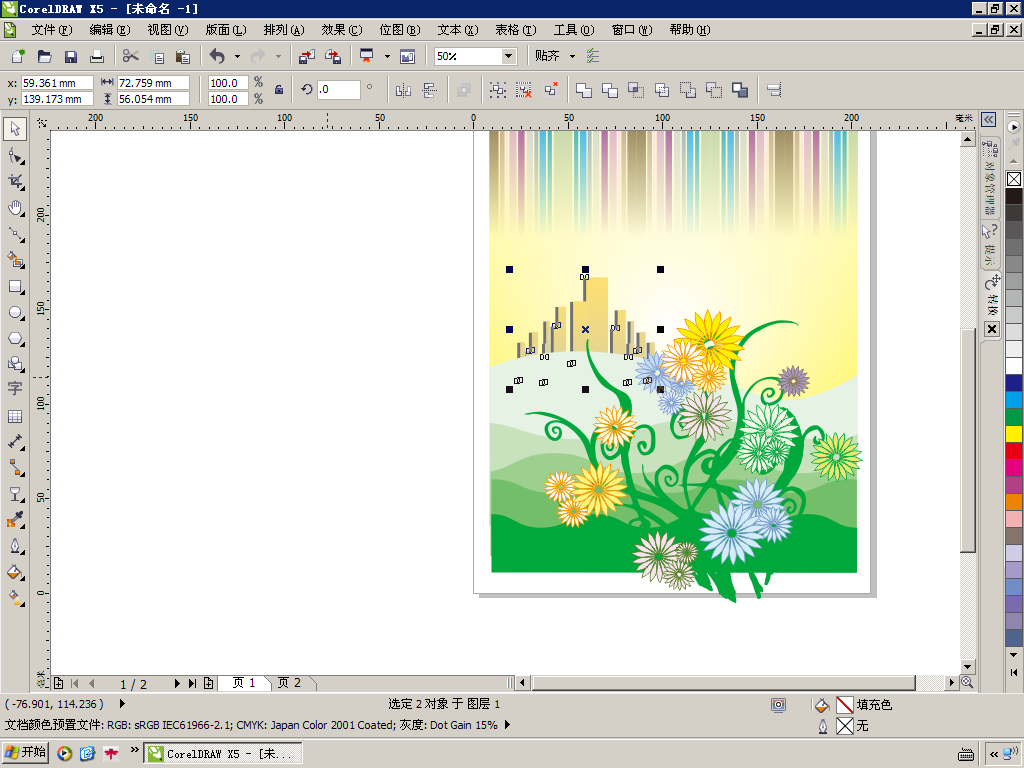Select the Freehand drawing tool
Image resolution: width=1024 pixels, height=768 pixels.
(15, 234)
